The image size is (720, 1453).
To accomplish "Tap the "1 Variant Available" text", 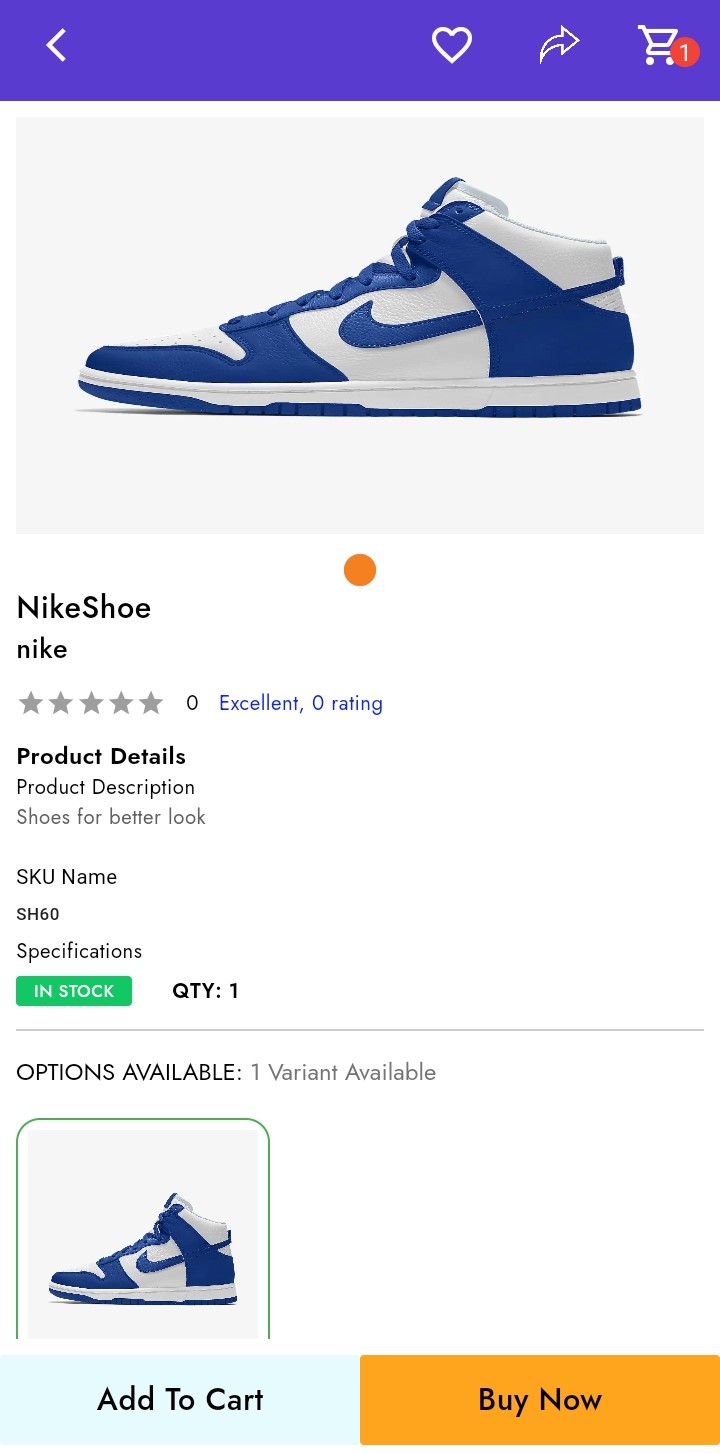I will [x=343, y=1072].
